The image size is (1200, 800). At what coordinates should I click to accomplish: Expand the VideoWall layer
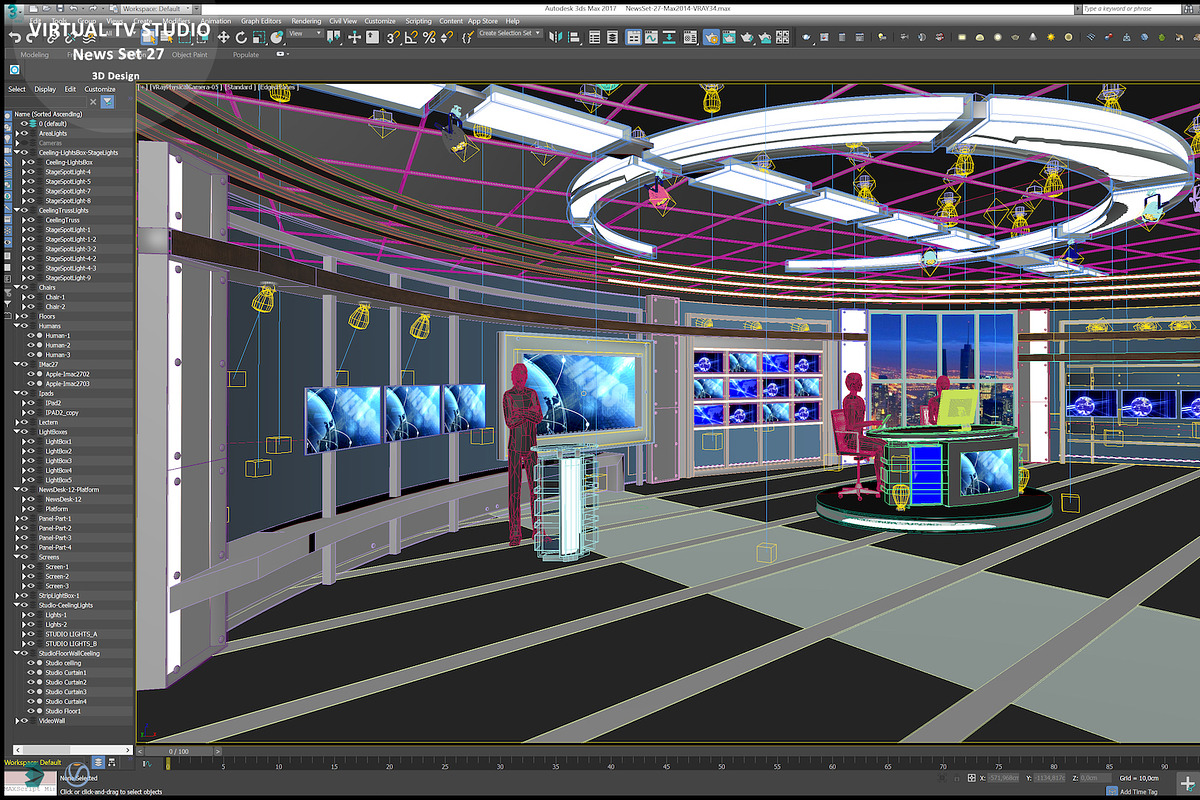pos(16,720)
